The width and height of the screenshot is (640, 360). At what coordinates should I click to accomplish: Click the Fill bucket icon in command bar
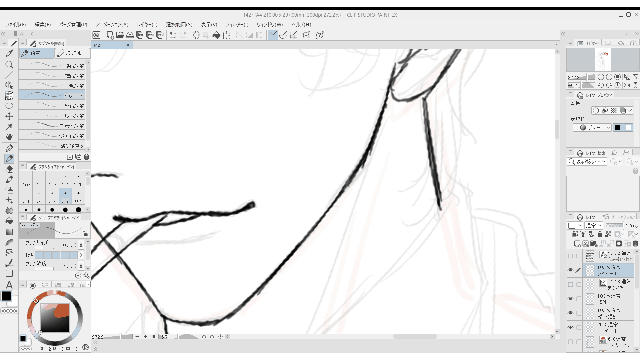pyautogui.click(x=216, y=35)
